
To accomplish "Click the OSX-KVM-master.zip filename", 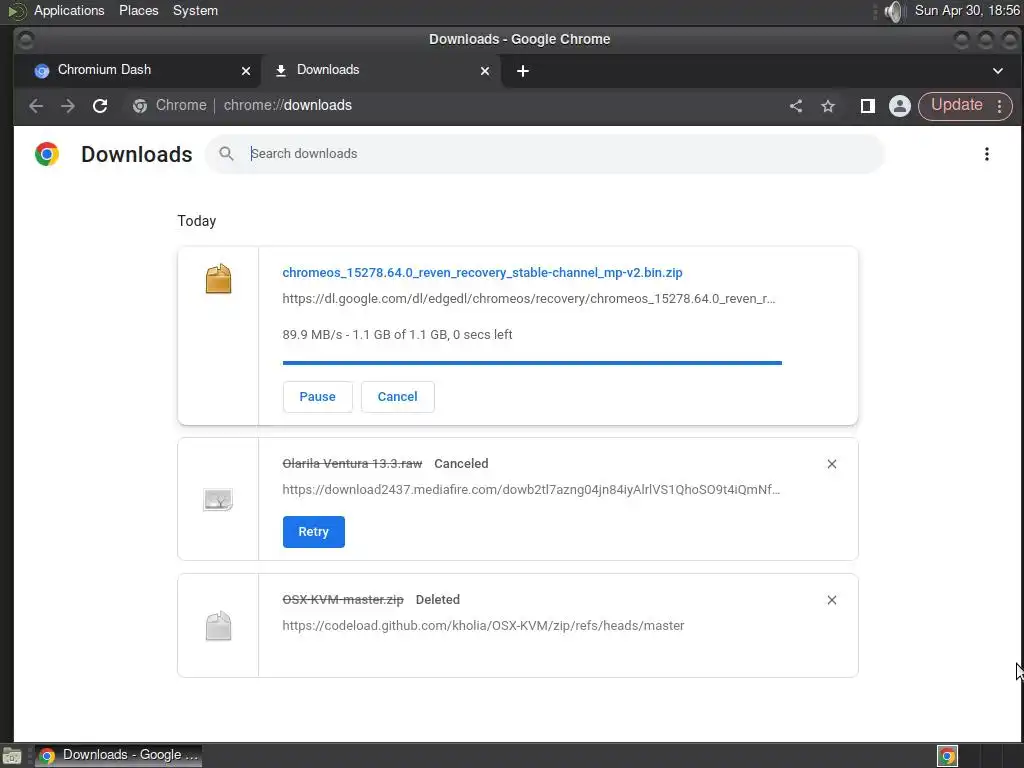I will (343, 600).
